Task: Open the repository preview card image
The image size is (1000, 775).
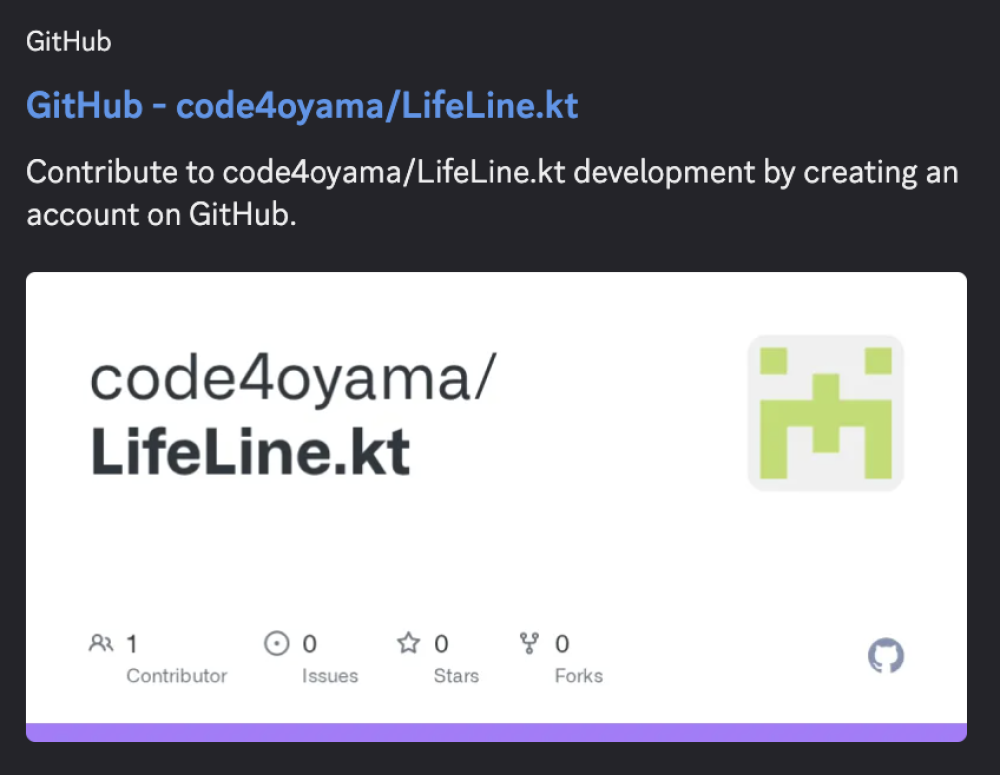Action: [496, 506]
